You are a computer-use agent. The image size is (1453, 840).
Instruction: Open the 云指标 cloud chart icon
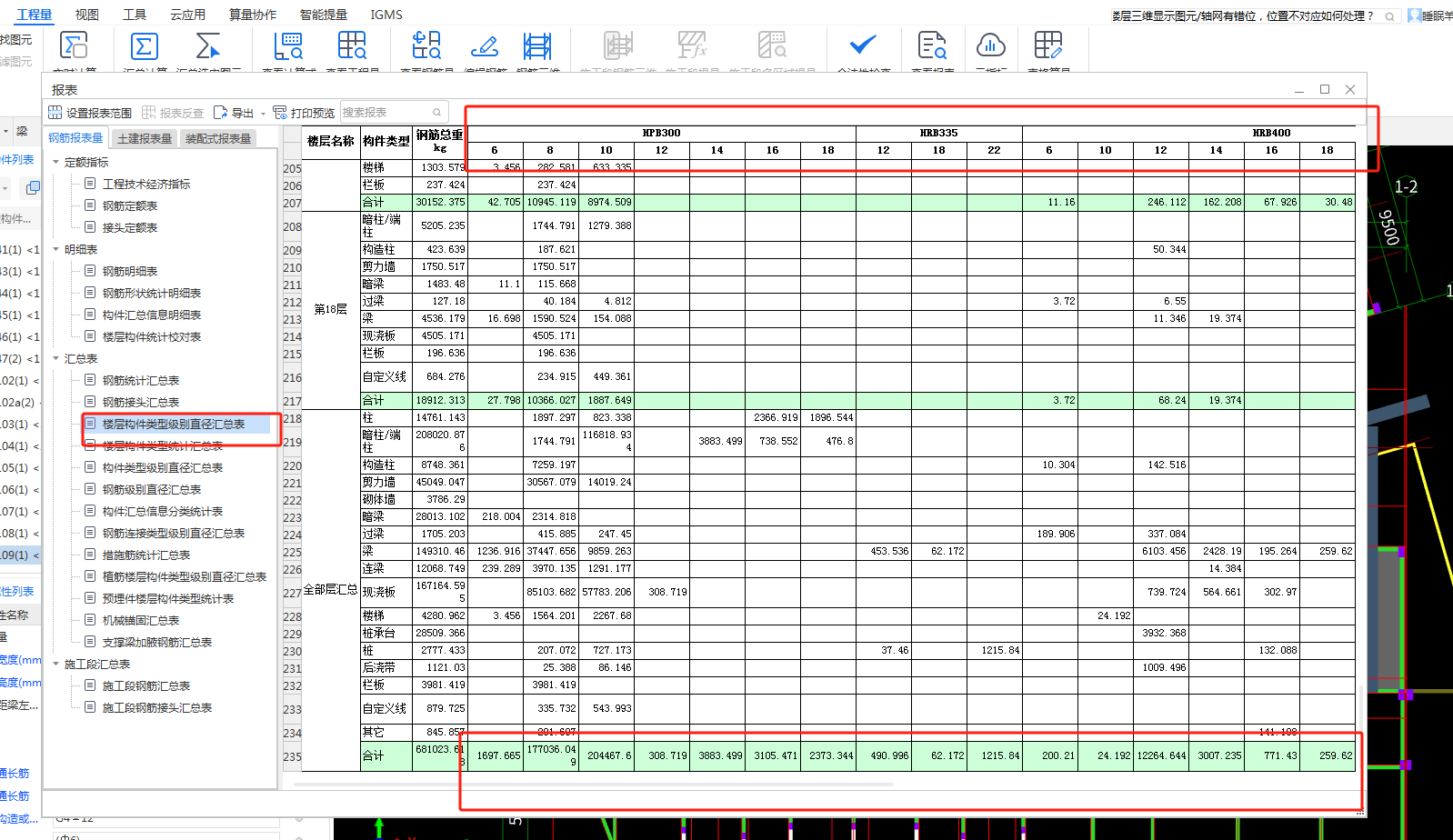point(990,45)
